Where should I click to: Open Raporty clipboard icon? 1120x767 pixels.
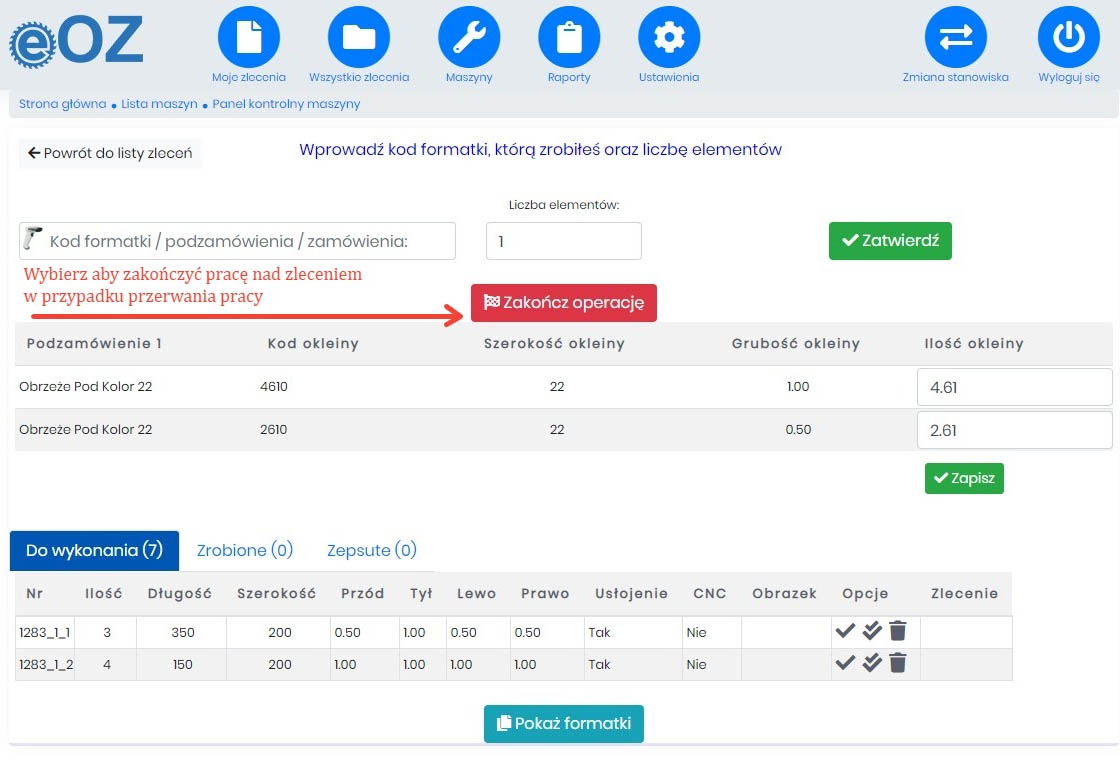569,37
